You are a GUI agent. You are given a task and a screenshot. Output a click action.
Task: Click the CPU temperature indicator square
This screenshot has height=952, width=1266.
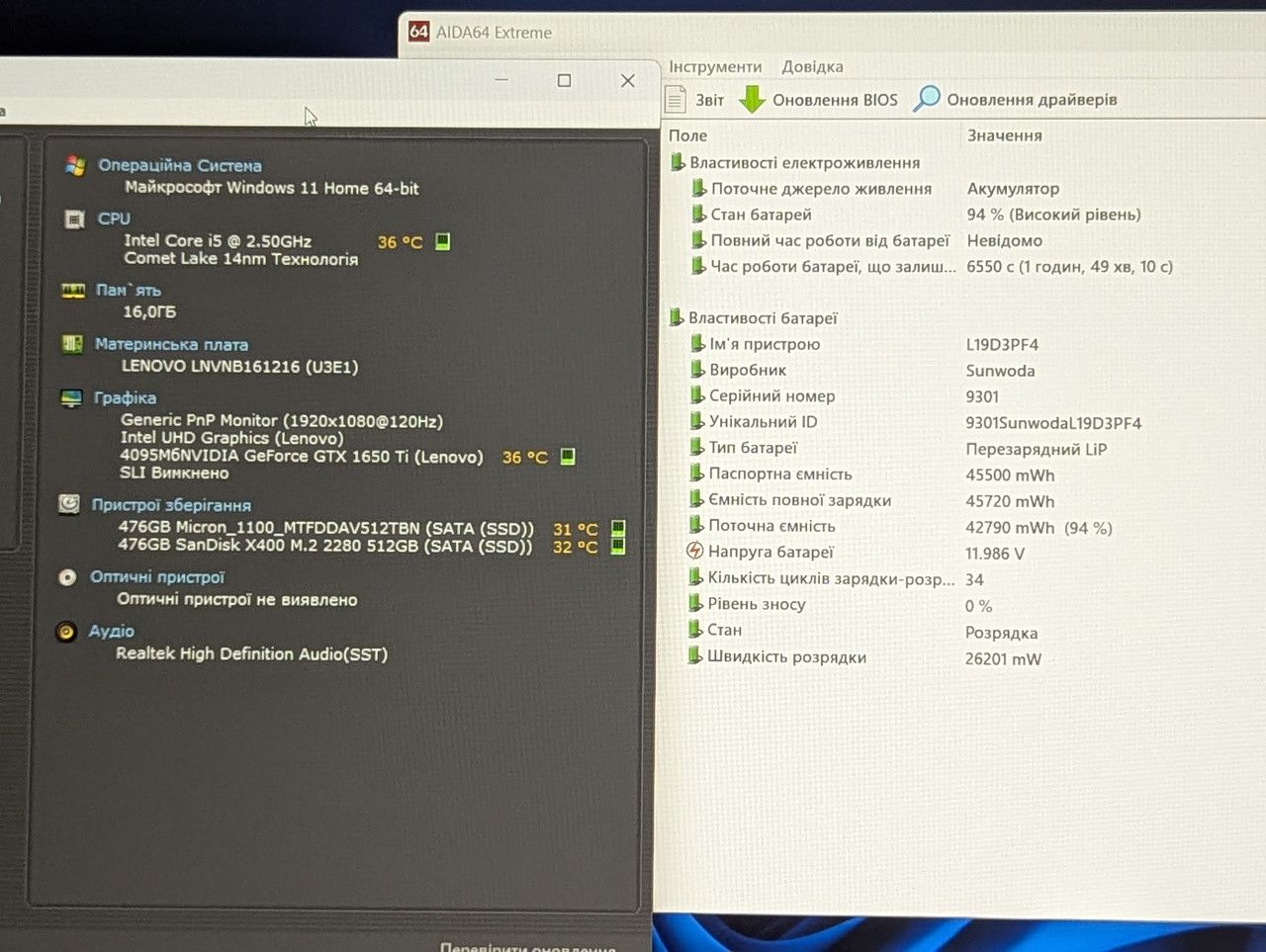point(443,241)
